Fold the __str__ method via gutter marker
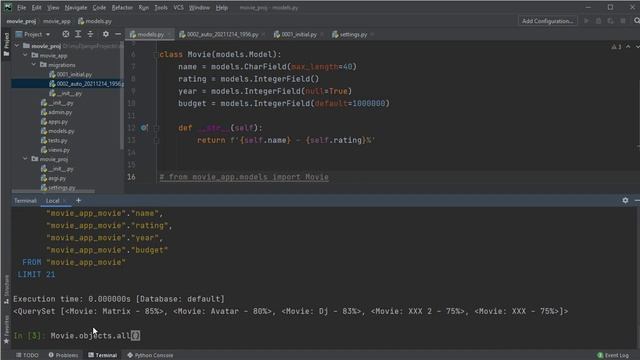Viewport: 640px width, 360px height. pyautogui.click(x=156, y=128)
